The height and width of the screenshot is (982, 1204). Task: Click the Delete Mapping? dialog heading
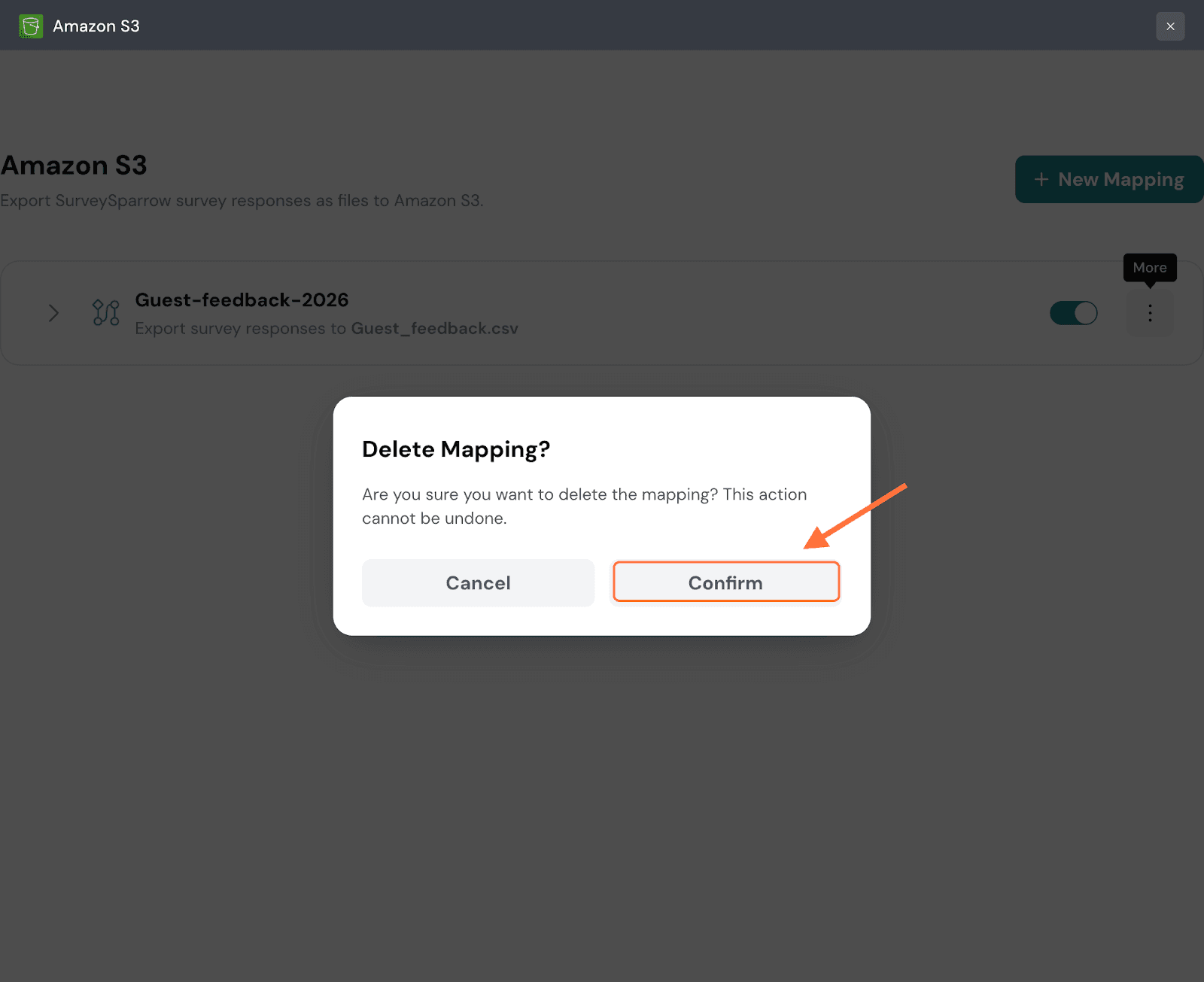[x=456, y=449]
